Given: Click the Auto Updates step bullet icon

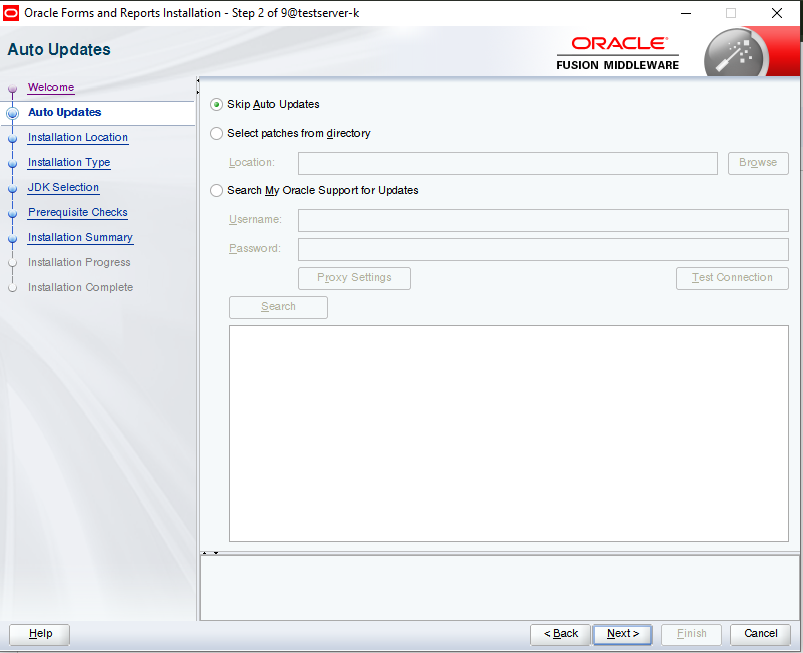Looking at the screenshot, I should [x=13, y=113].
